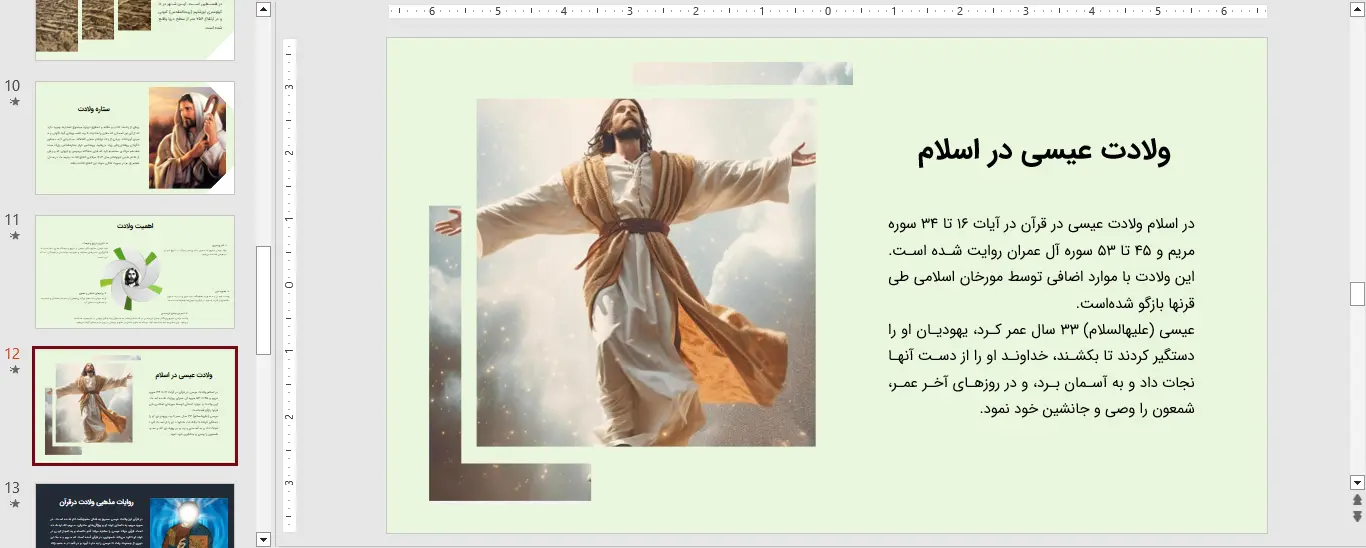Click the slide title 'ولادت عیسی در اسلام'
This screenshot has height=548, width=1366.
point(1044,151)
